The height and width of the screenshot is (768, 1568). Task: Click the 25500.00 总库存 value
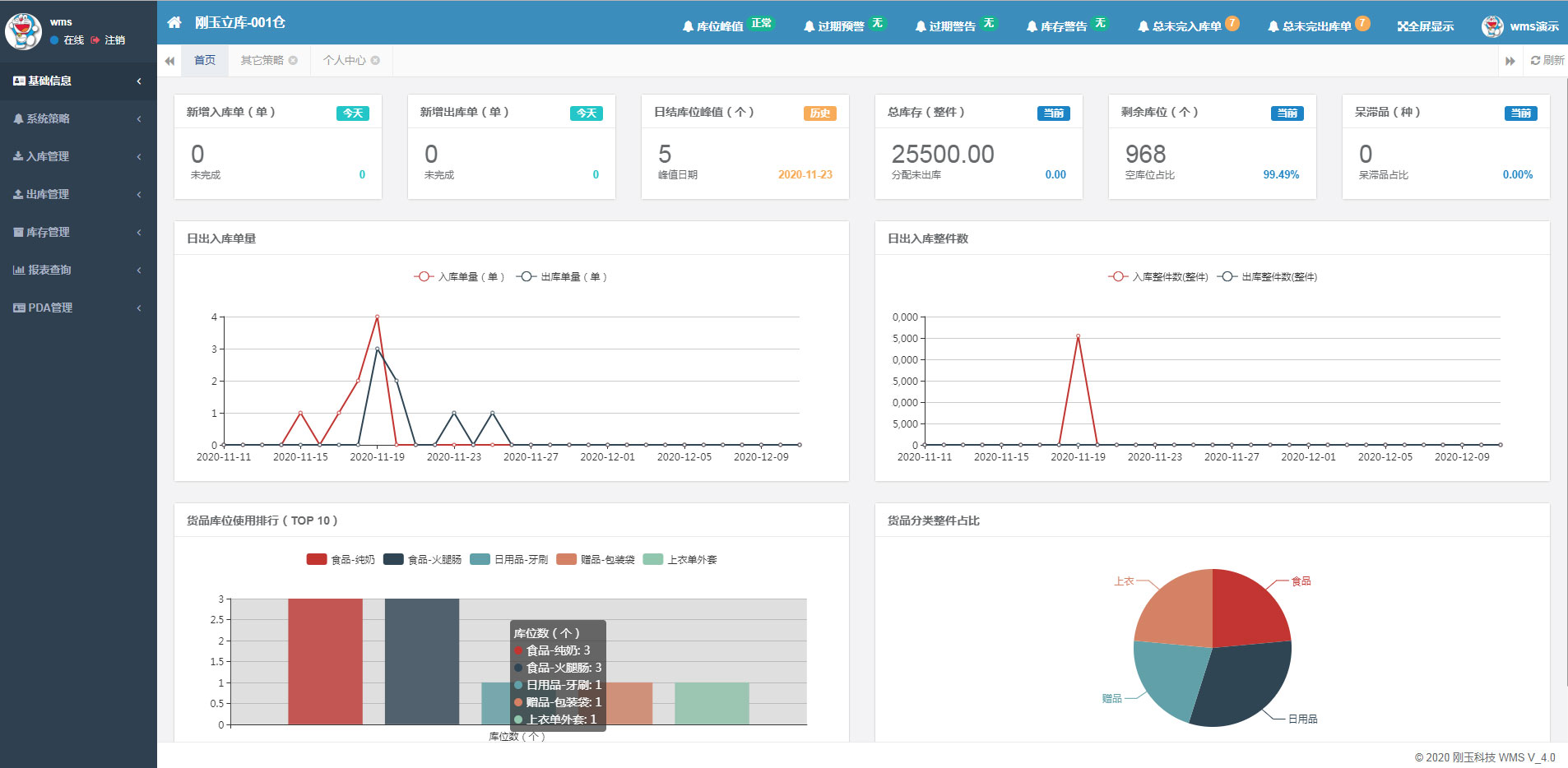coord(943,154)
